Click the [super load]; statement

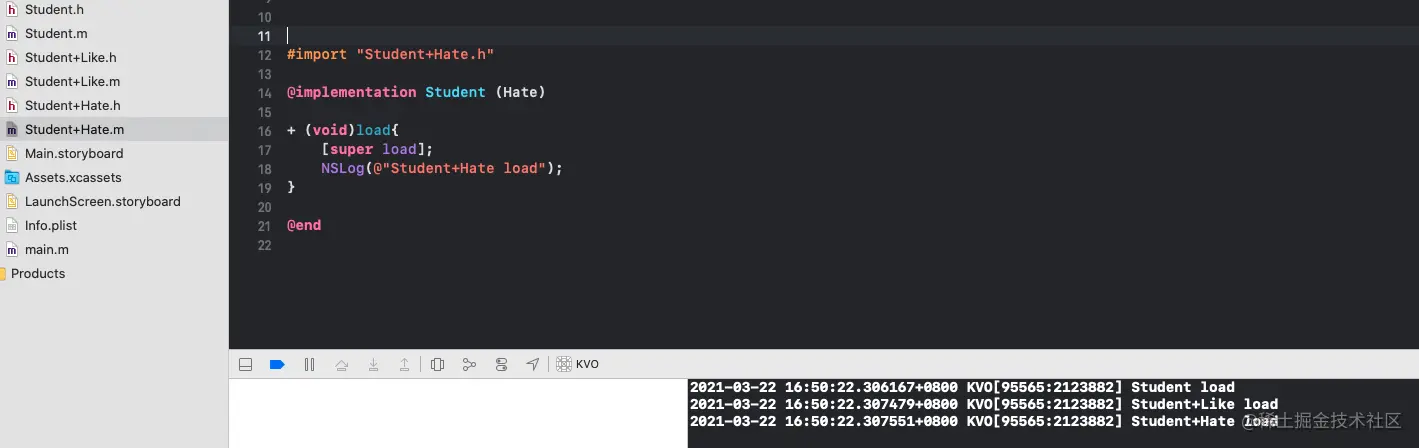pyautogui.click(x=377, y=150)
